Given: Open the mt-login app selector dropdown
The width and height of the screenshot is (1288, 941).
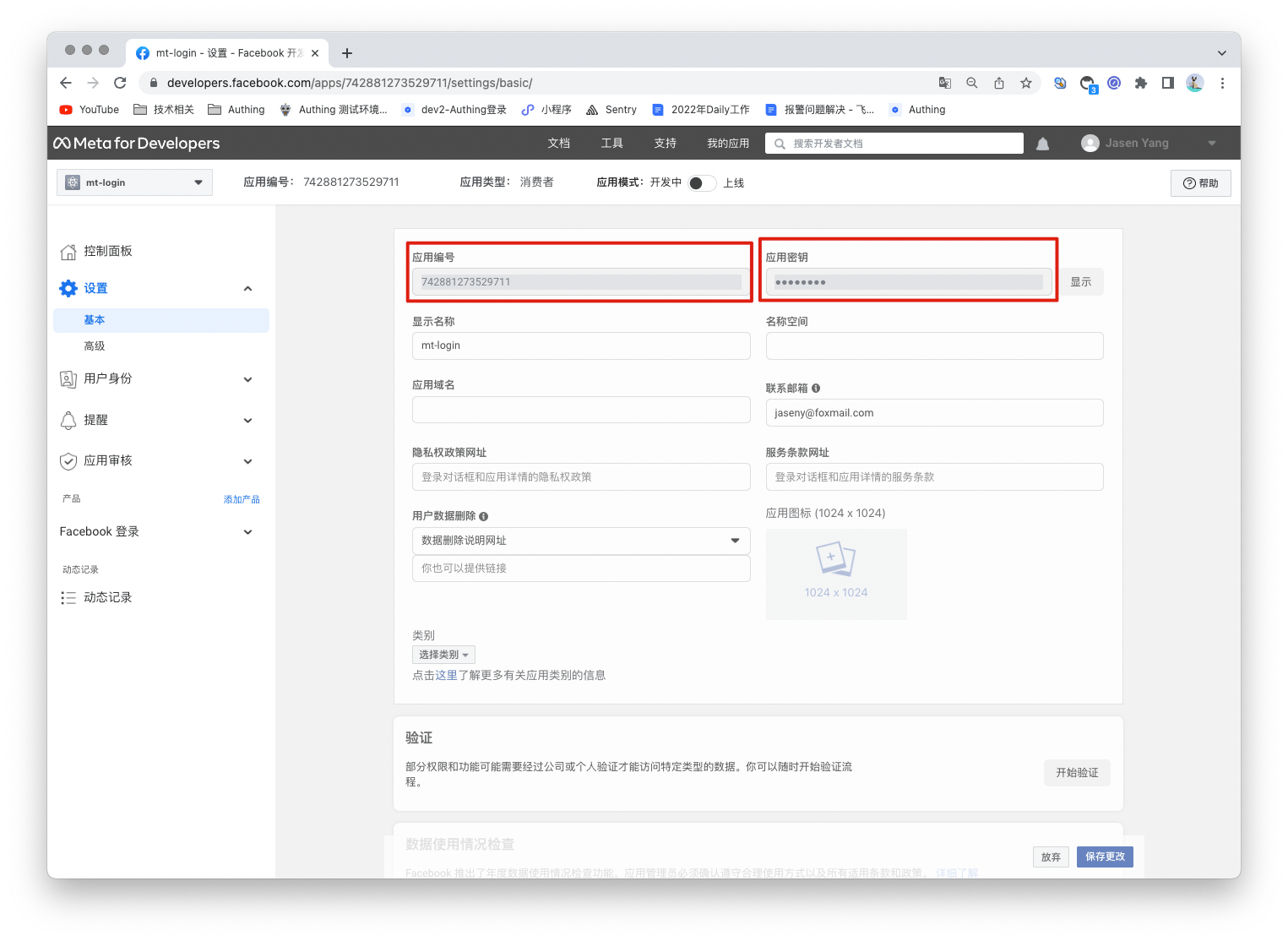Looking at the screenshot, I should pos(134,182).
